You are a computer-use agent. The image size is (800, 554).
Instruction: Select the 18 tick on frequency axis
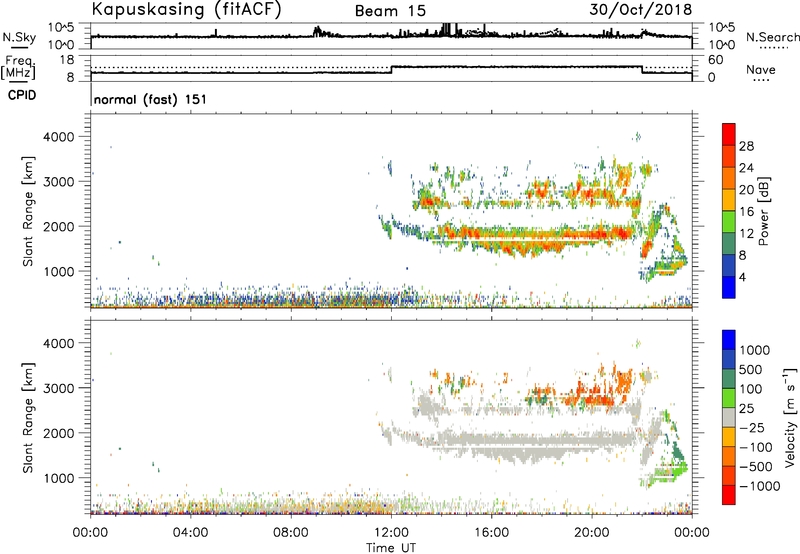pyautogui.click(x=66, y=60)
